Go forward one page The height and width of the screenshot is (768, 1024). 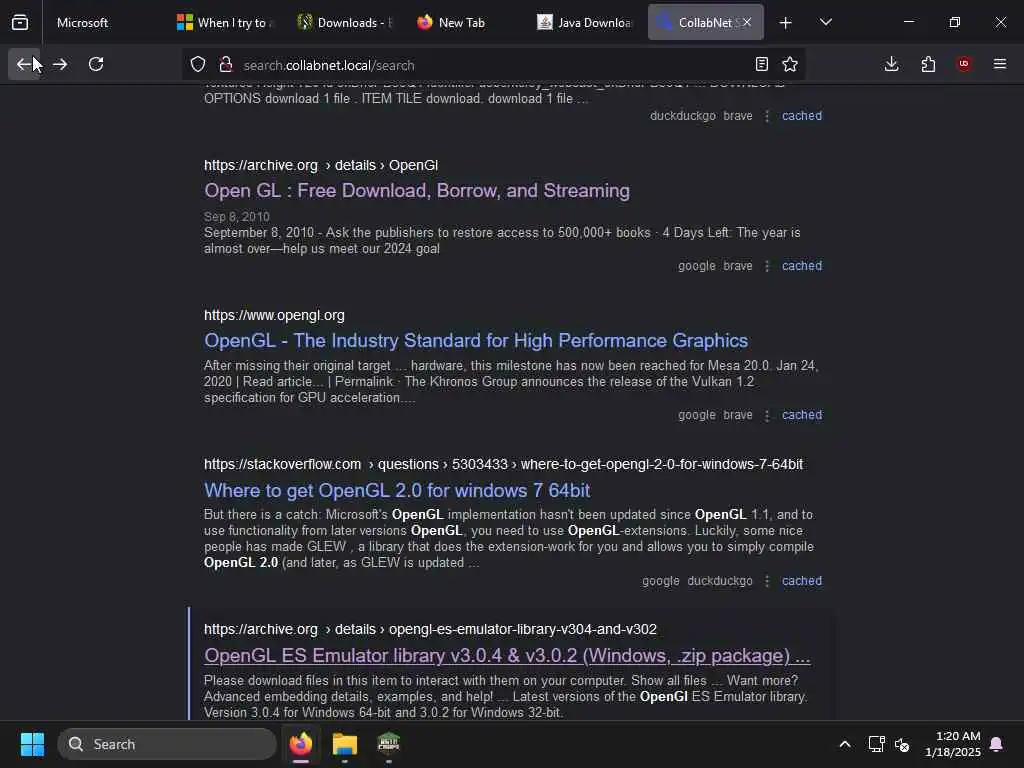point(60,64)
